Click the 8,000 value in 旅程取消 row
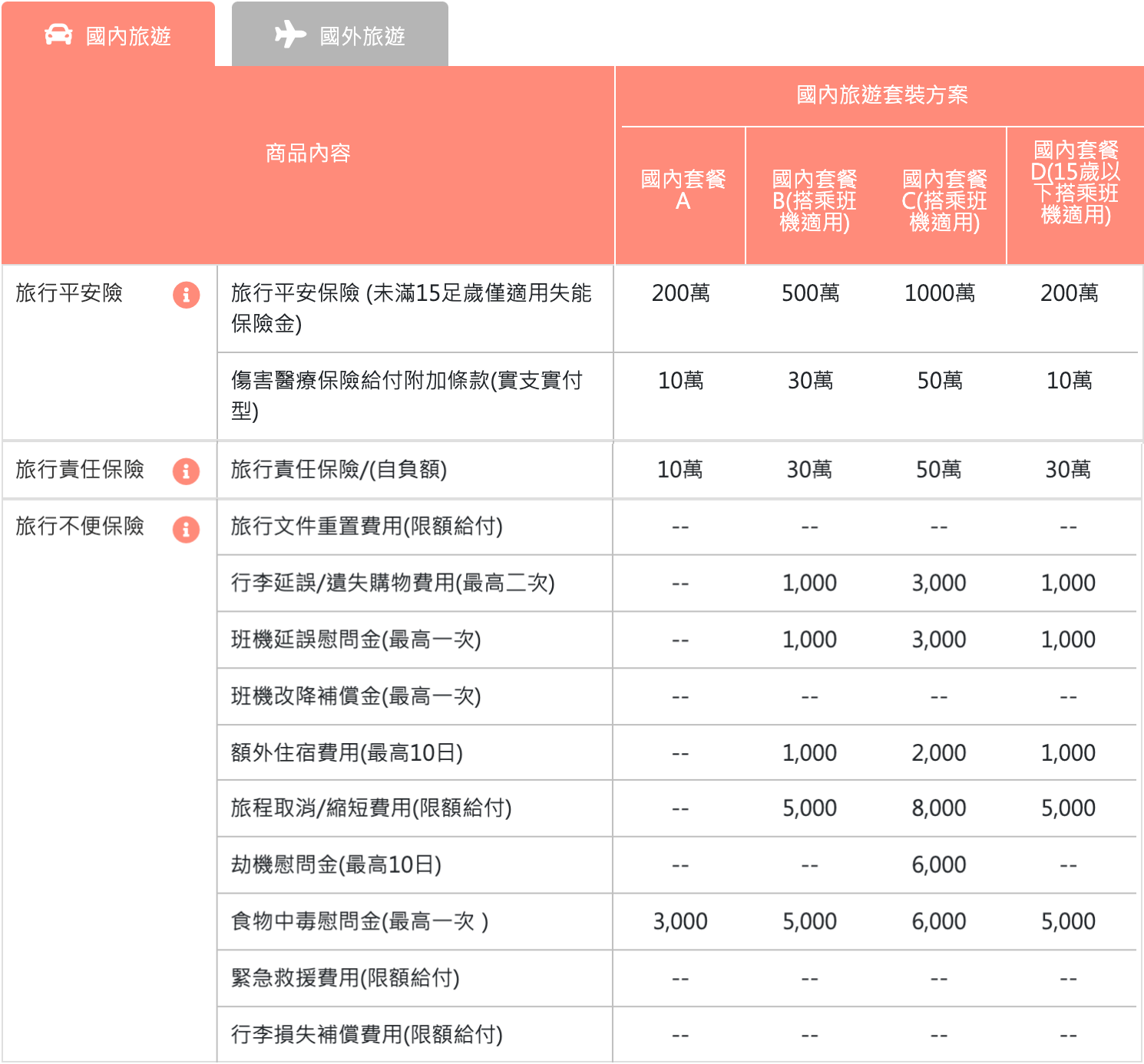 click(x=939, y=808)
